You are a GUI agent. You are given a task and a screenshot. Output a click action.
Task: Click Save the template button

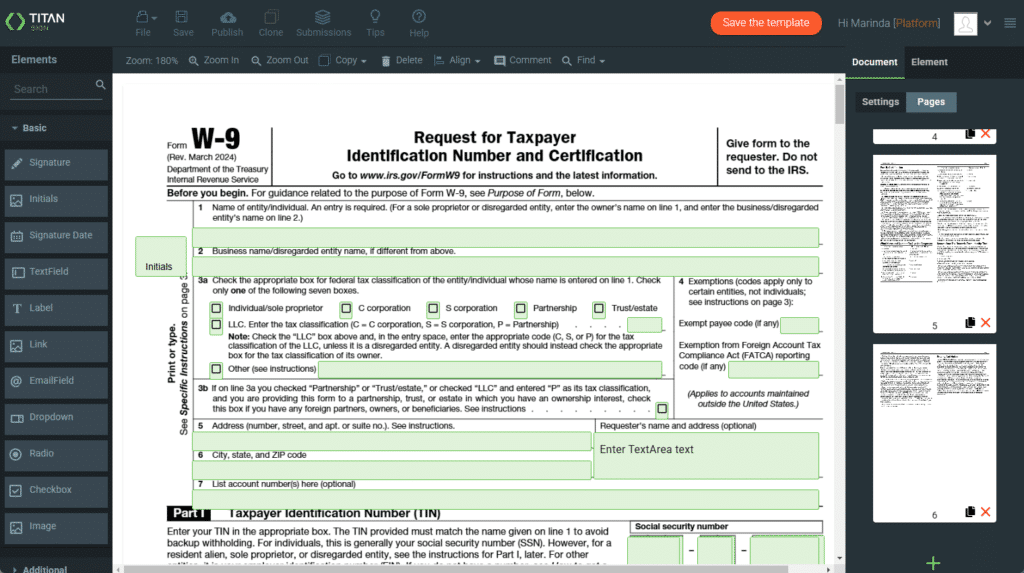coord(765,23)
